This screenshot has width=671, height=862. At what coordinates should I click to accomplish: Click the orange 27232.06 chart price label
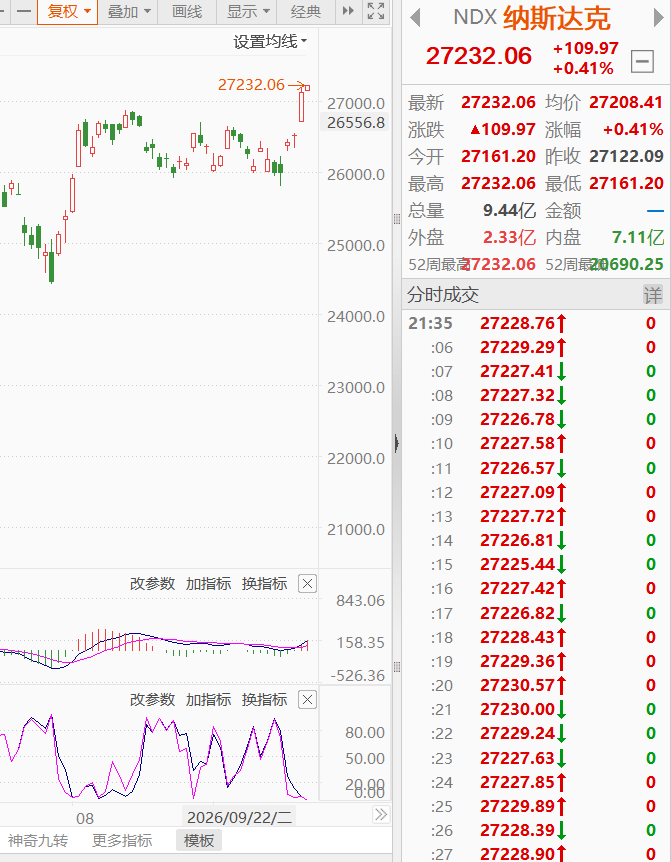(x=251, y=85)
